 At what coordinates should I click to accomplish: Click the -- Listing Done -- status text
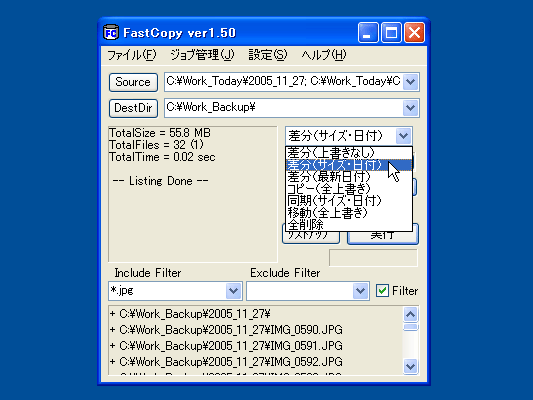click(x=160, y=181)
